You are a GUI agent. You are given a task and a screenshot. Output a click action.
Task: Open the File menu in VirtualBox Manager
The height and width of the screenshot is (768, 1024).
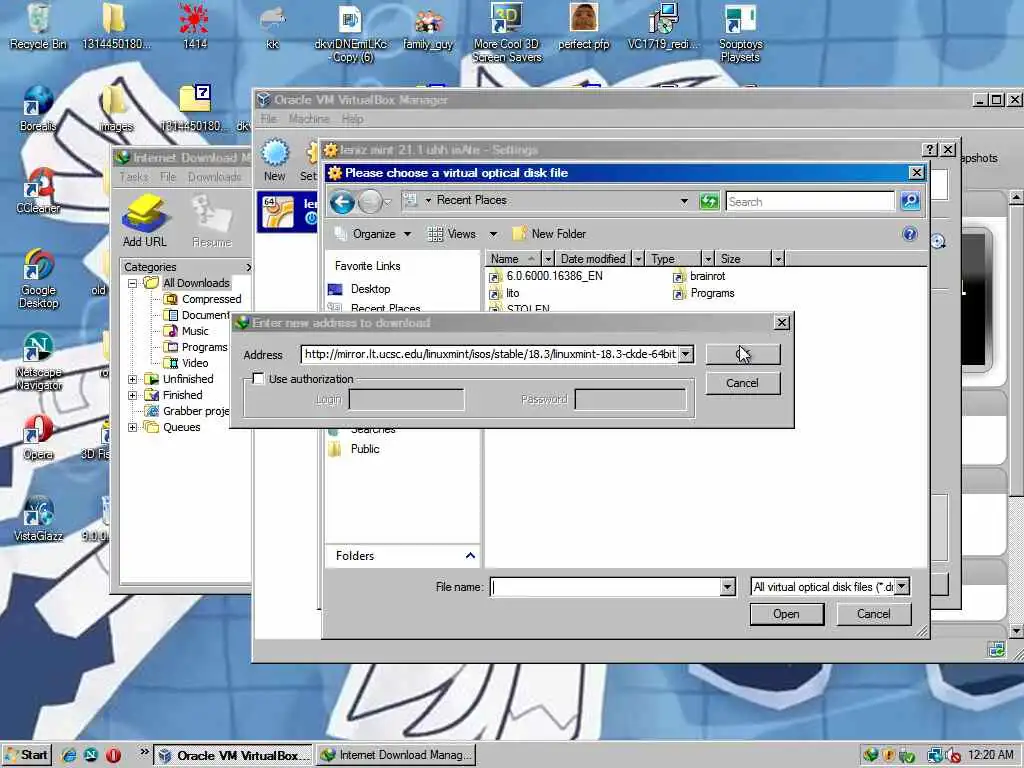click(268, 119)
